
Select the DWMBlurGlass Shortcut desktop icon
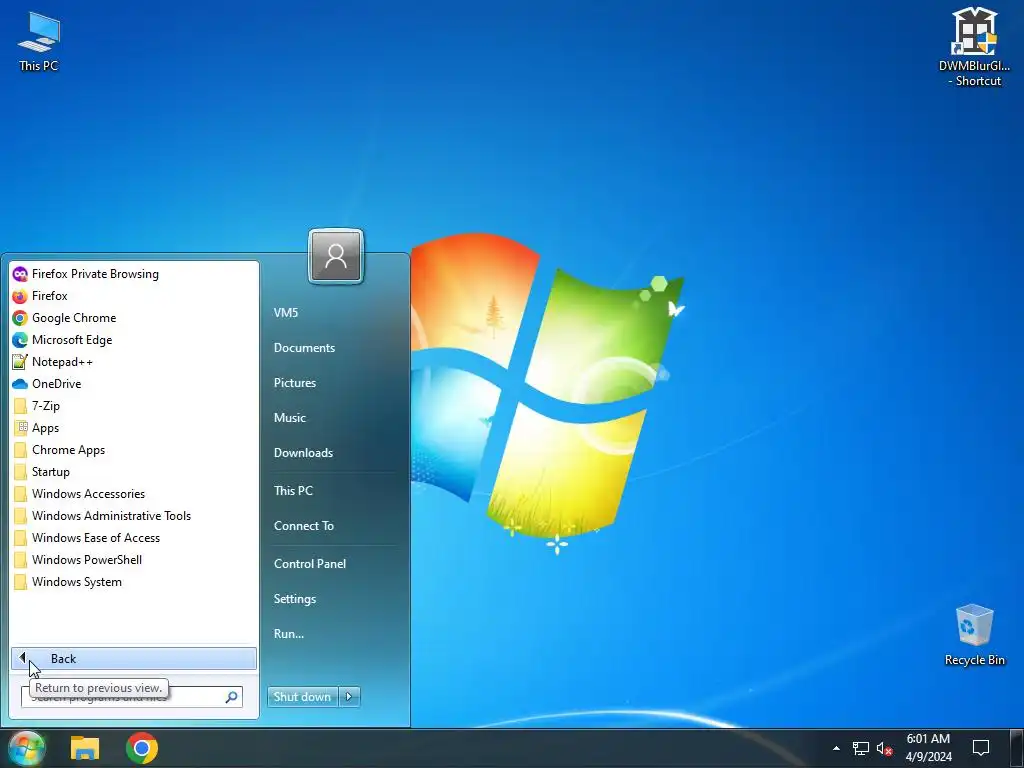[x=974, y=47]
